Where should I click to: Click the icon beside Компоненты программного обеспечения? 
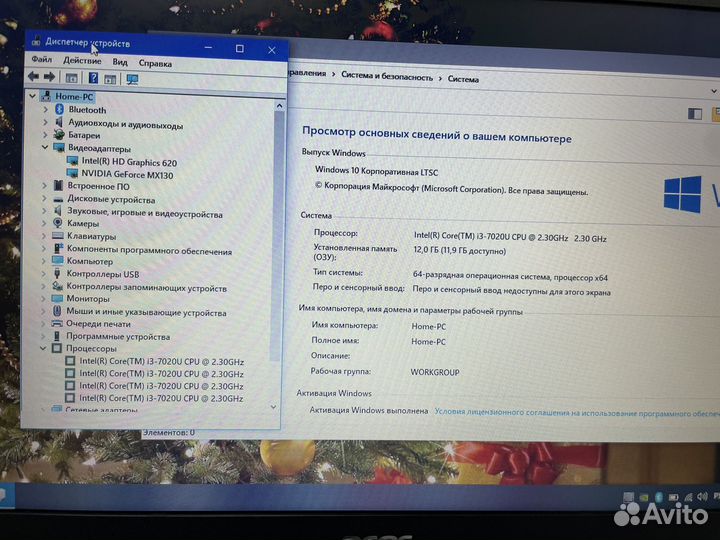click(58, 248)
